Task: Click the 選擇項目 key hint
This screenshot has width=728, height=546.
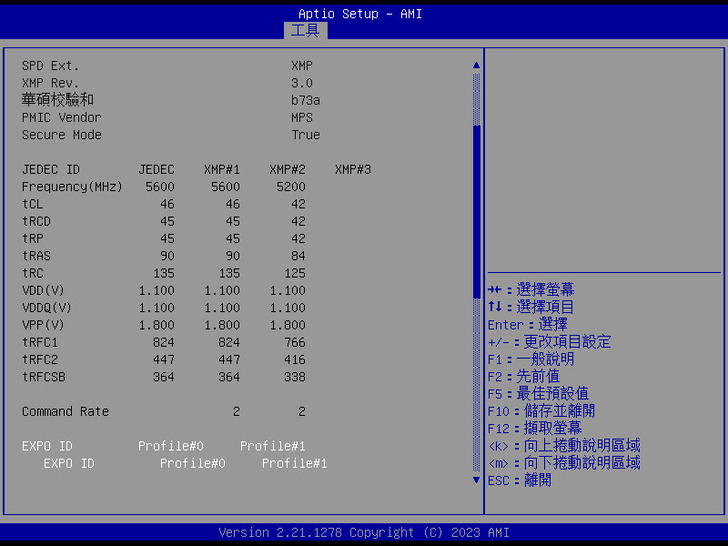Action: pyautogui.click(x=531, y=307)
